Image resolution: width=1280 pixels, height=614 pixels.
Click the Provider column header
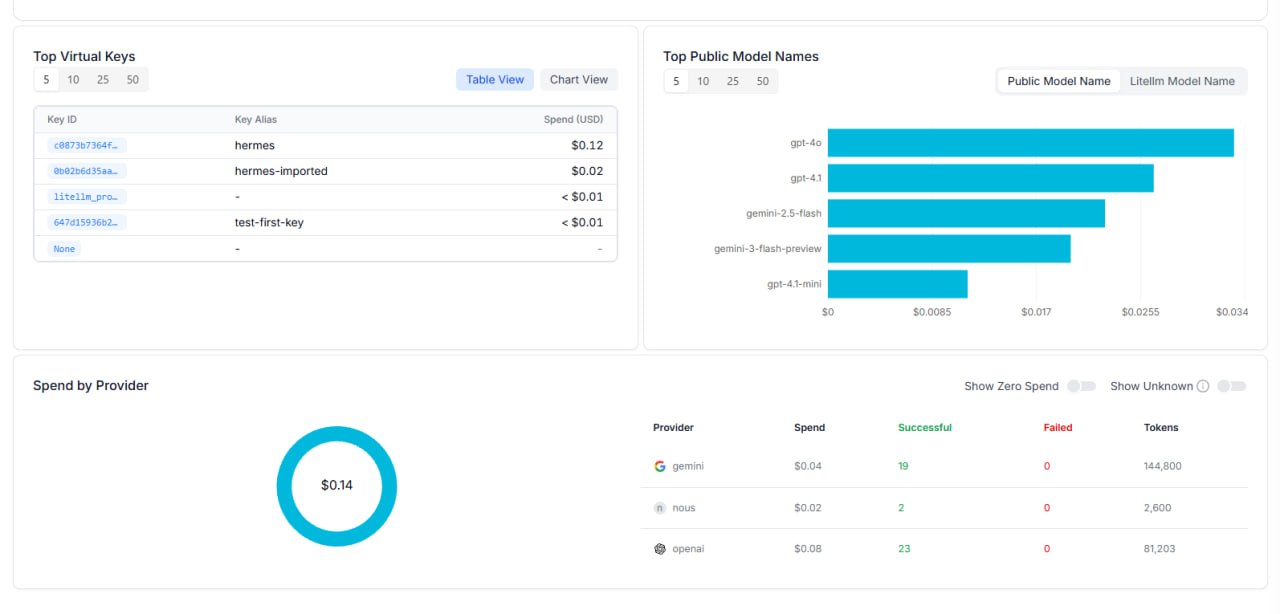[673, 427]
